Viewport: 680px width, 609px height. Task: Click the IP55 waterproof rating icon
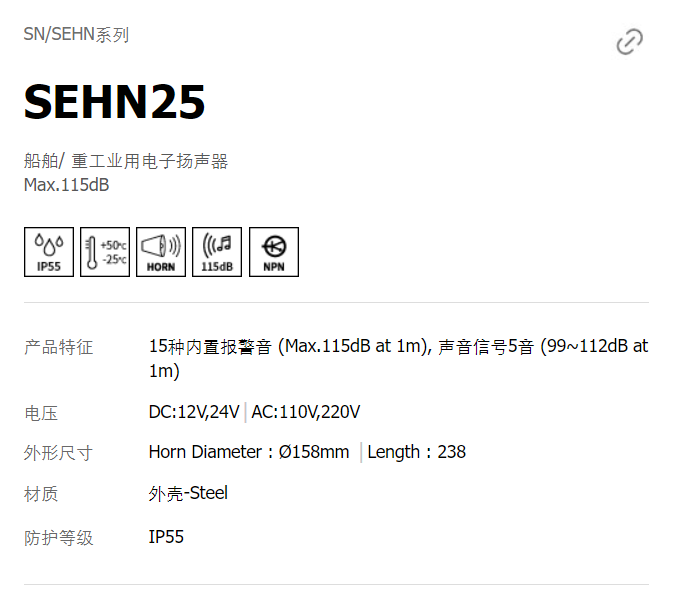[x=49, y=252]
